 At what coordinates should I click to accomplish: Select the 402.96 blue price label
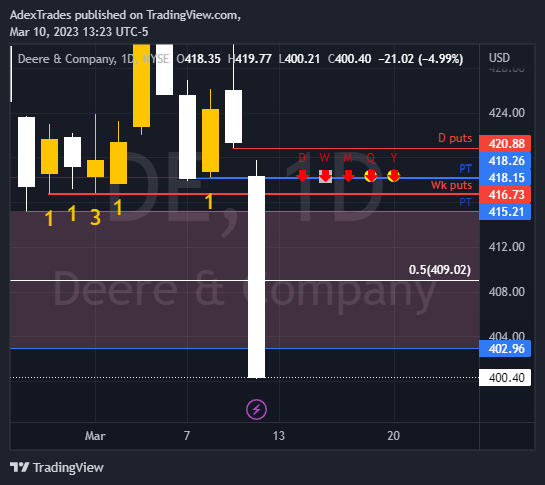(505, 348)
